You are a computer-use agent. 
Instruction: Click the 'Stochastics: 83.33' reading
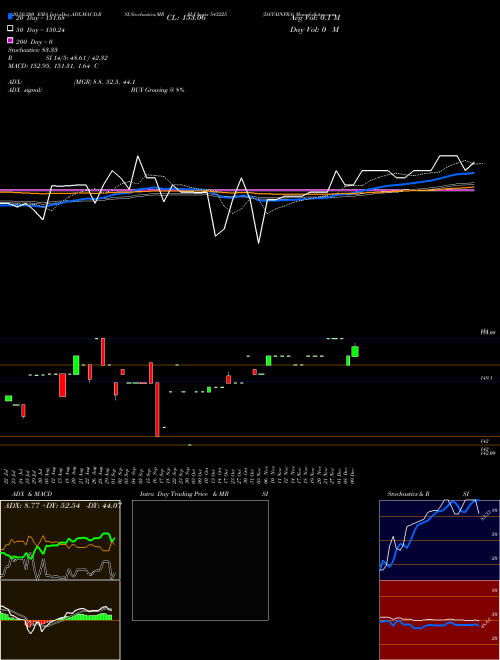coord(33,50)
